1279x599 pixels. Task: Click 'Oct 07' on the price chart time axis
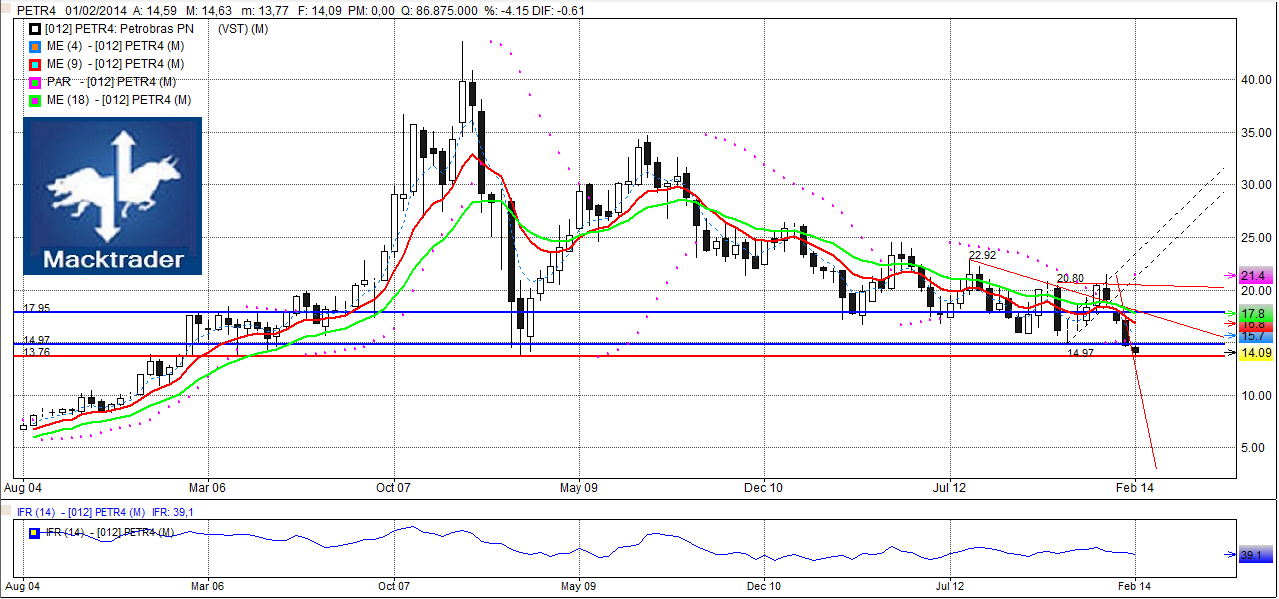395,489
